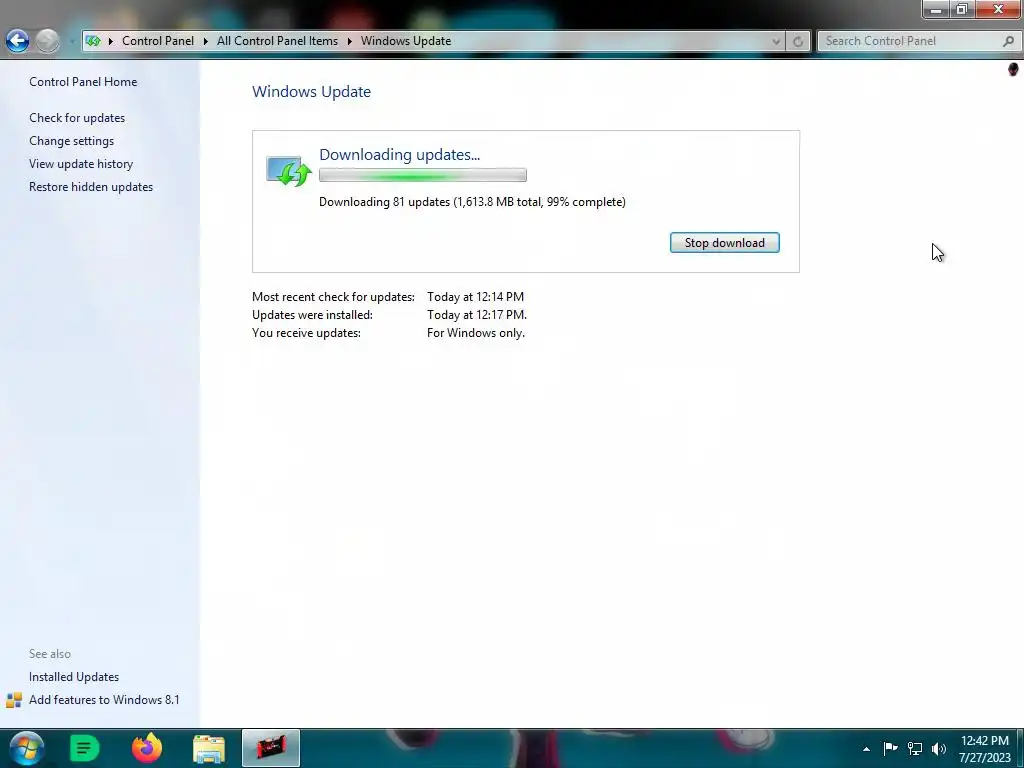Close the Windows Update window

click(999, 9)
